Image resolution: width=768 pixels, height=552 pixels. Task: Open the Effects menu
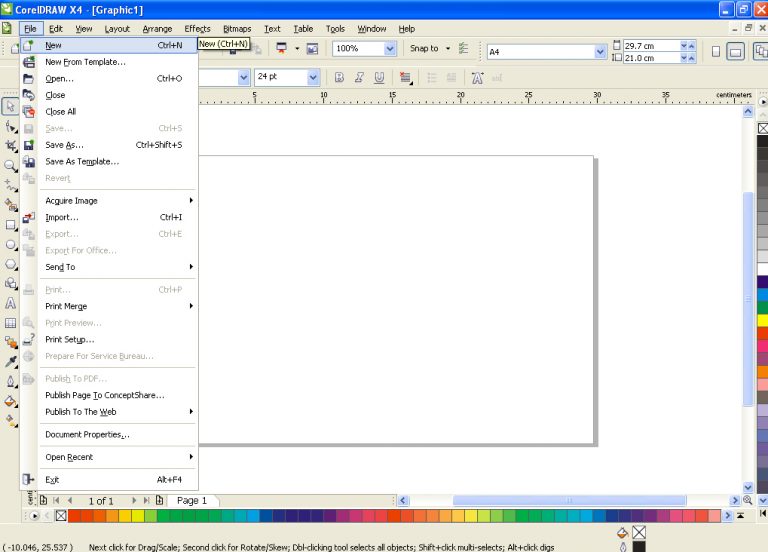tap(197, 29)
